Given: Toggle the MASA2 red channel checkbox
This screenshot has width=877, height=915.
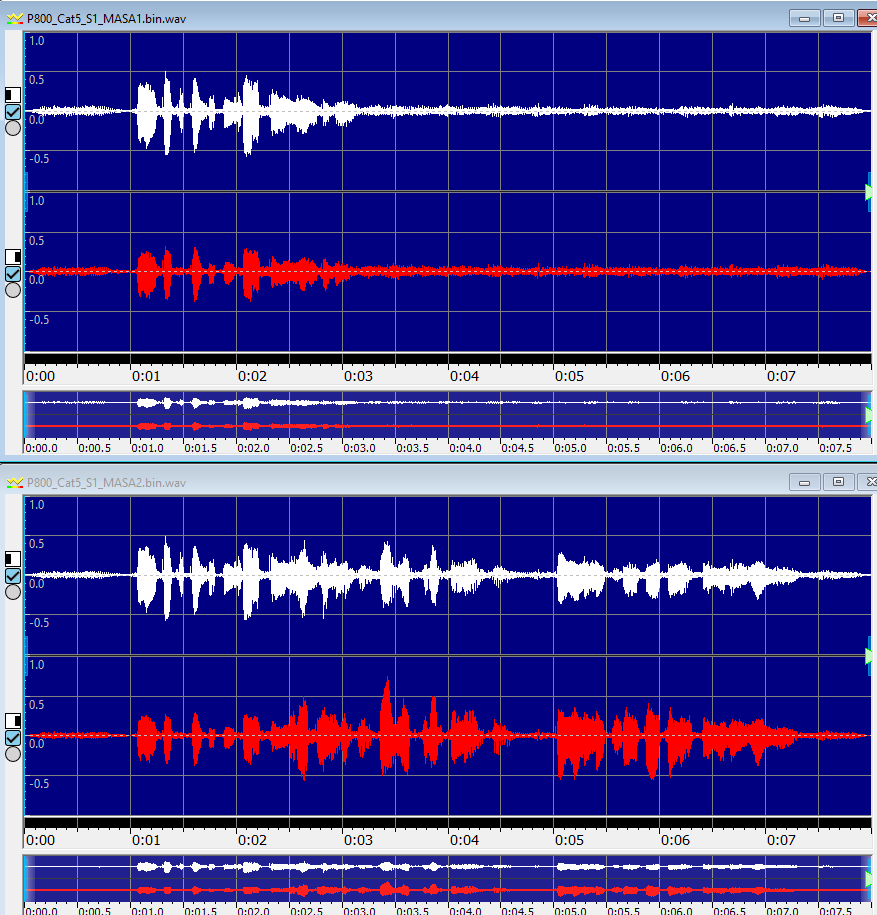Looking at the screenshot, I should click(x=13, y=738).
